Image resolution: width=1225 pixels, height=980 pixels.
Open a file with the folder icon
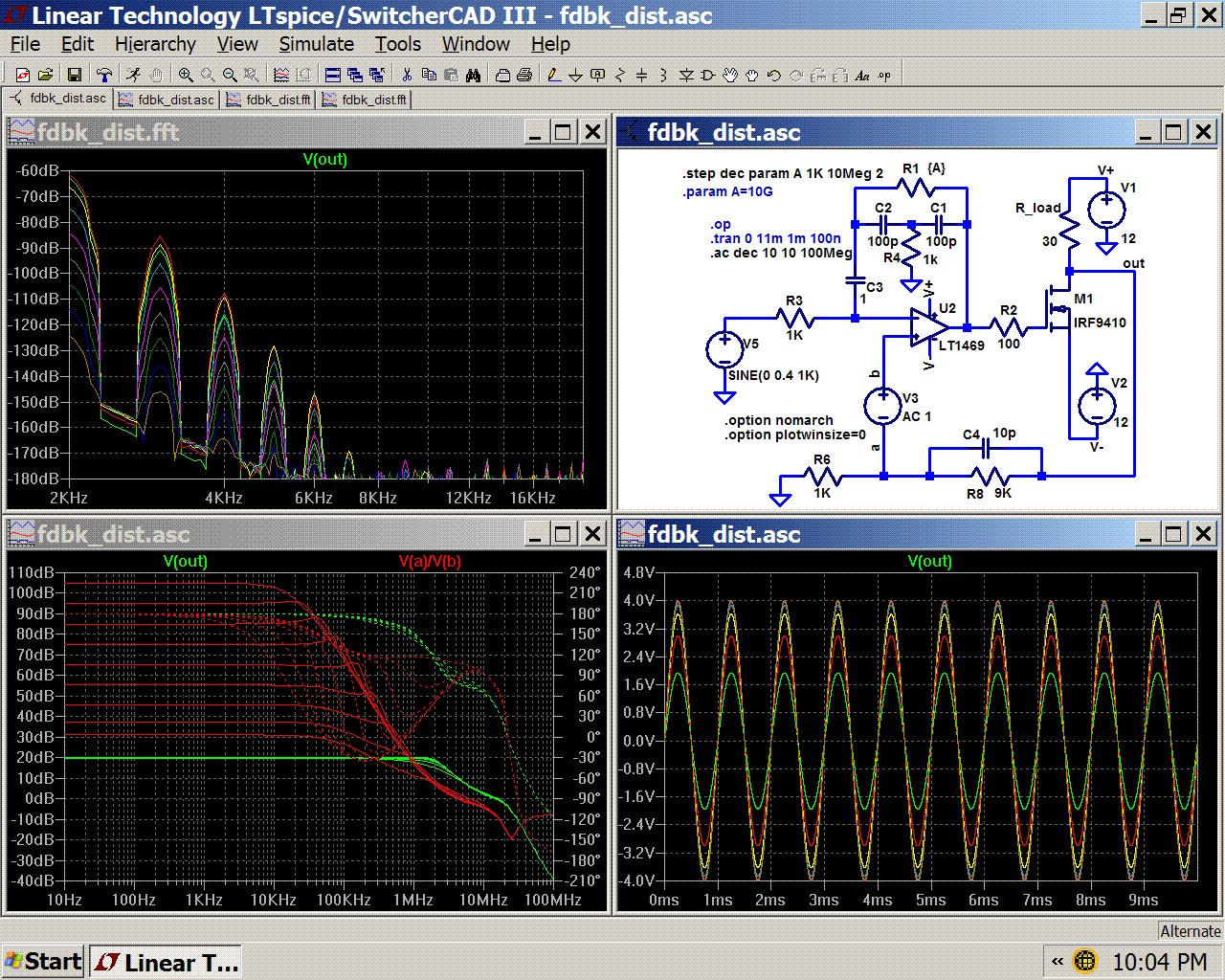(45, 75)
